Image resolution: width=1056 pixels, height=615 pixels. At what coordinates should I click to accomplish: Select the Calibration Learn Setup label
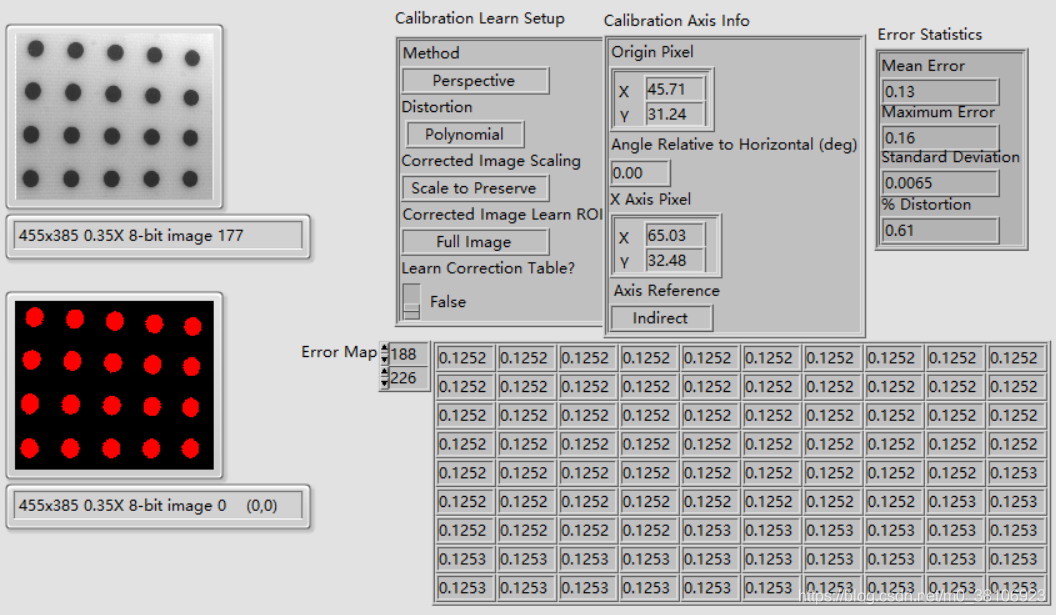tap(480, 18)
